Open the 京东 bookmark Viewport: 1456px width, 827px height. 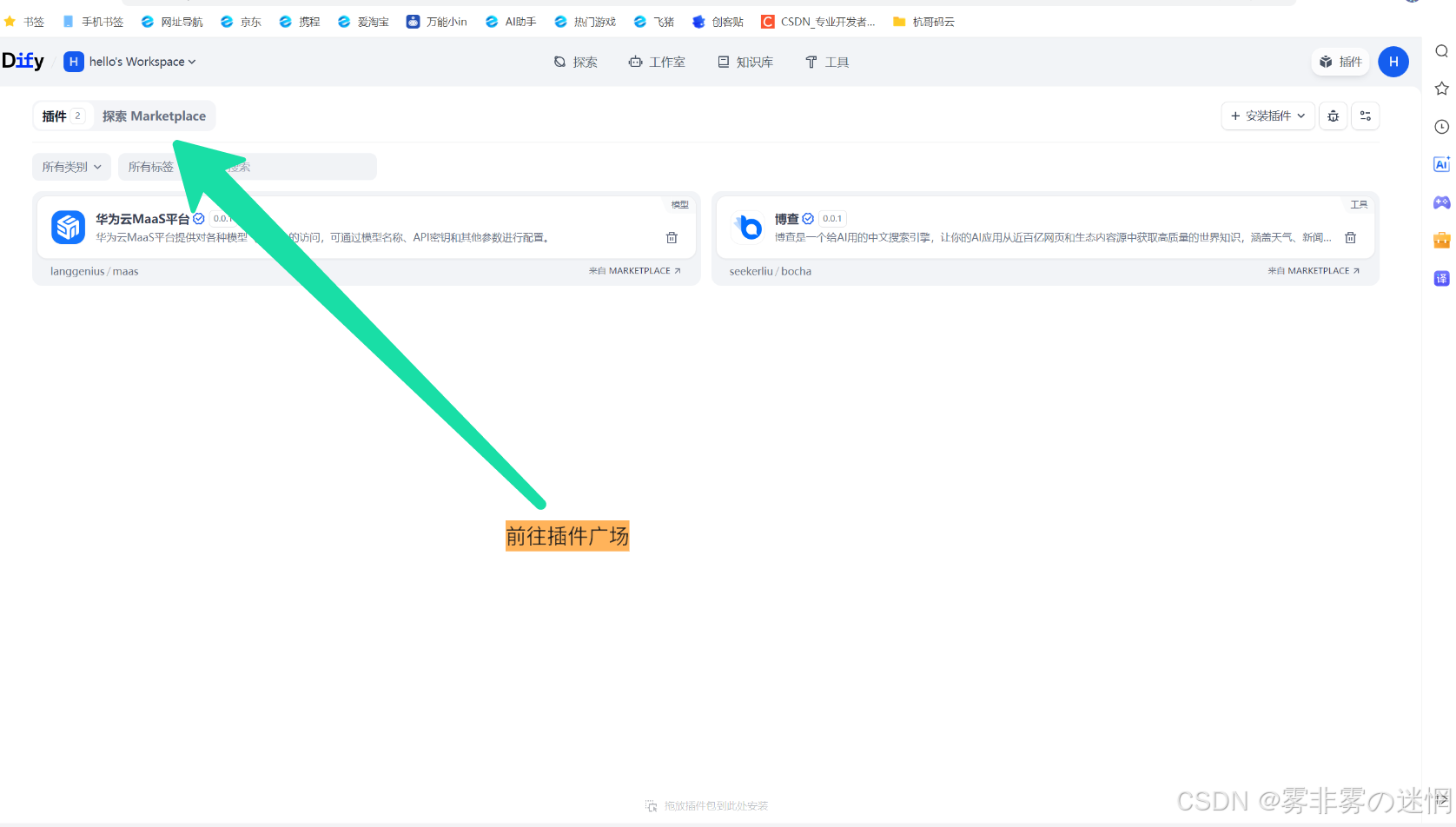[241, 22]
